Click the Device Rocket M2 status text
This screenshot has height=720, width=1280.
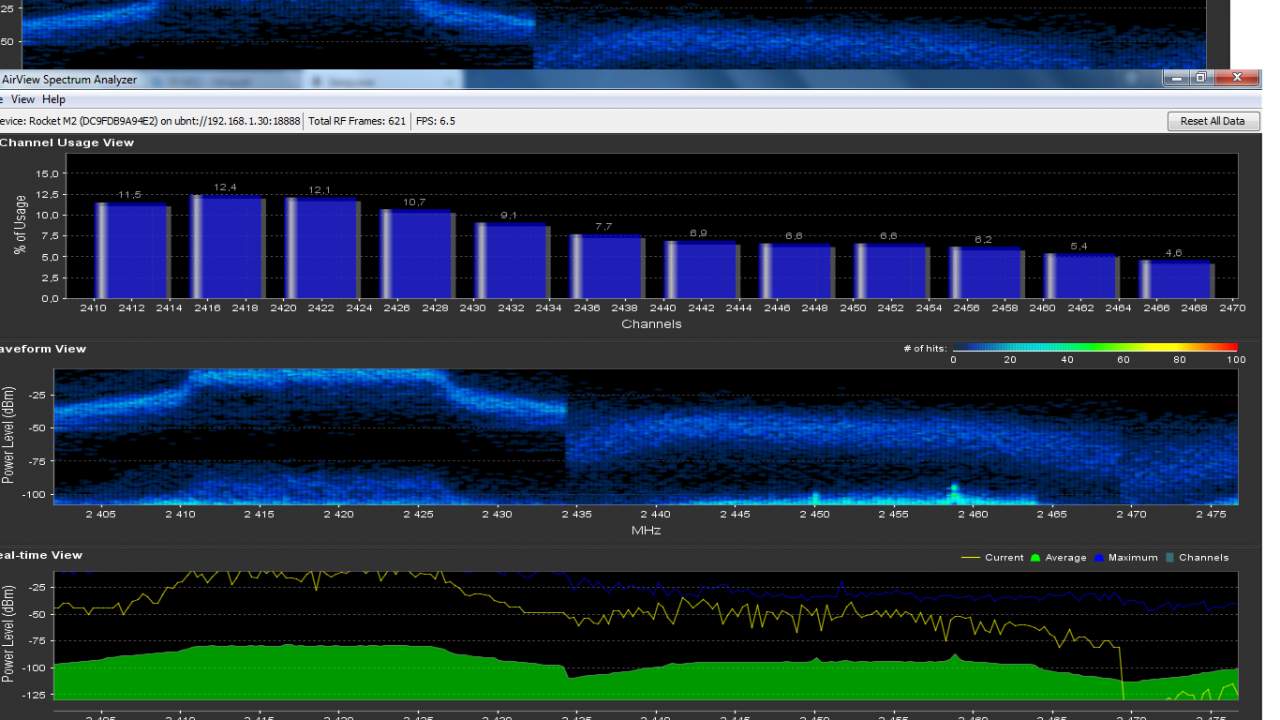pos(150,121)
